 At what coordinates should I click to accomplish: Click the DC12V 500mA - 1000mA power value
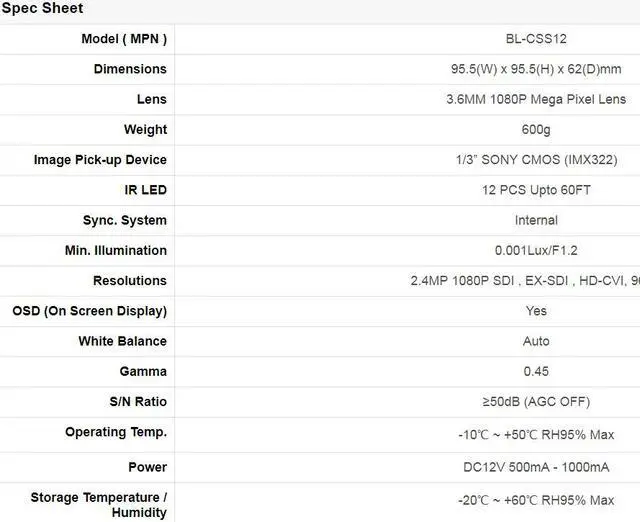click(x=536, y=467)
